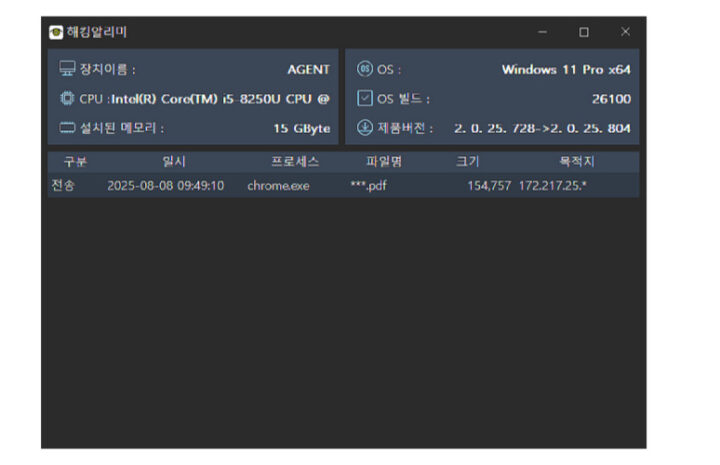This screenshot has width=720, height=465.
Task: Click the 제품버전 label
Action: point(405,128)
